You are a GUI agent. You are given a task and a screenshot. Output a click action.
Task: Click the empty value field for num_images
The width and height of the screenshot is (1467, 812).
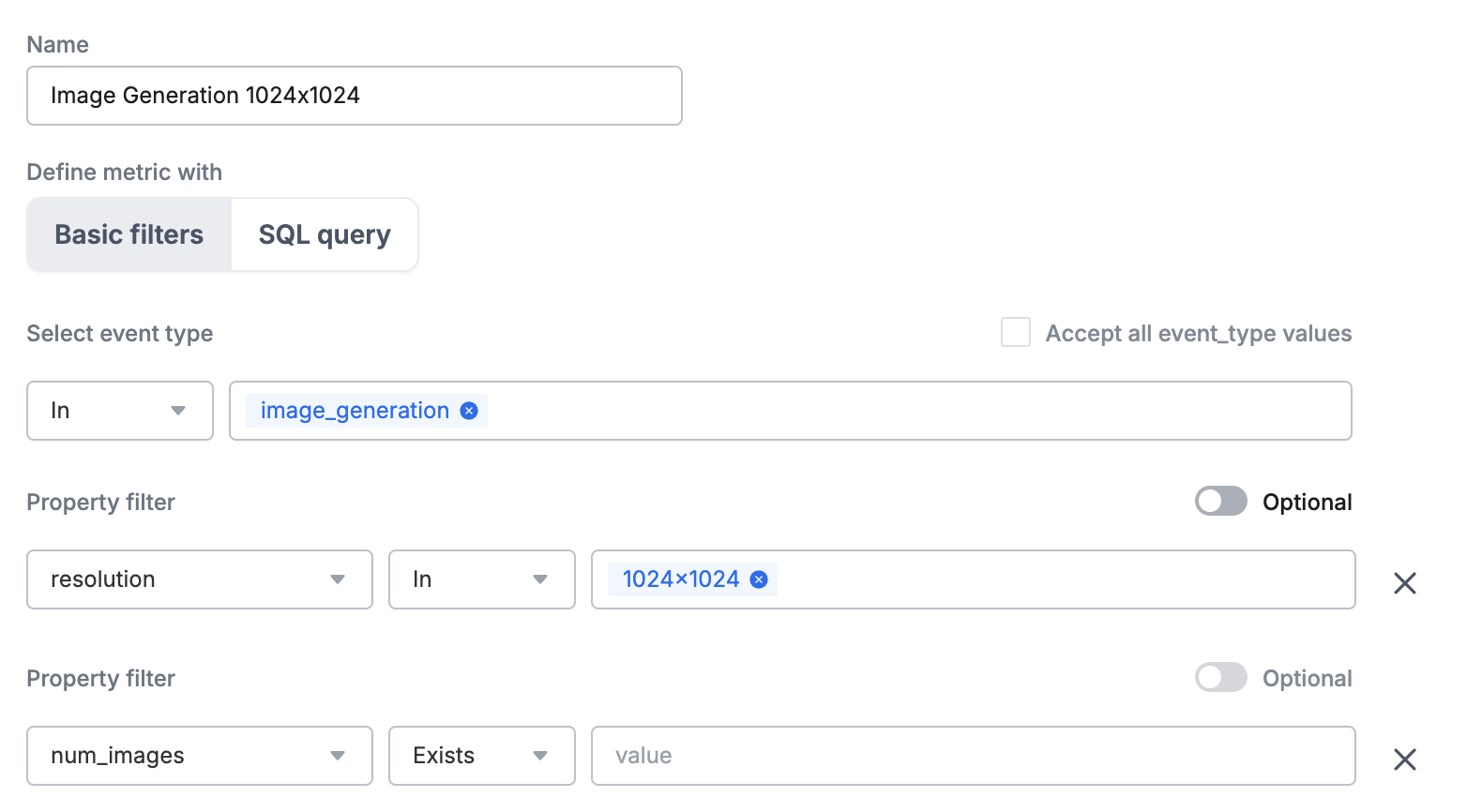[973, 756]
